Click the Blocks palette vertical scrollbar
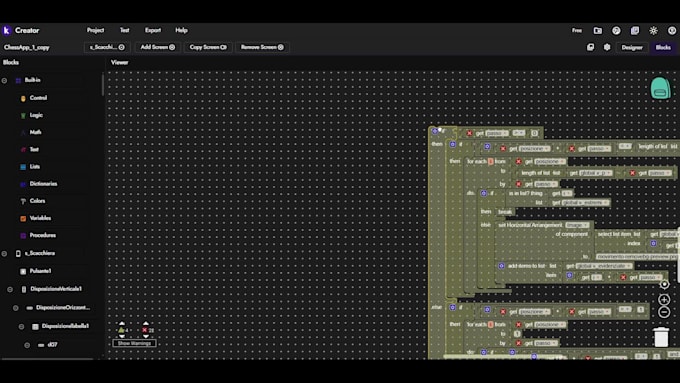The image size is (680, 383). (x=103, y=84)
